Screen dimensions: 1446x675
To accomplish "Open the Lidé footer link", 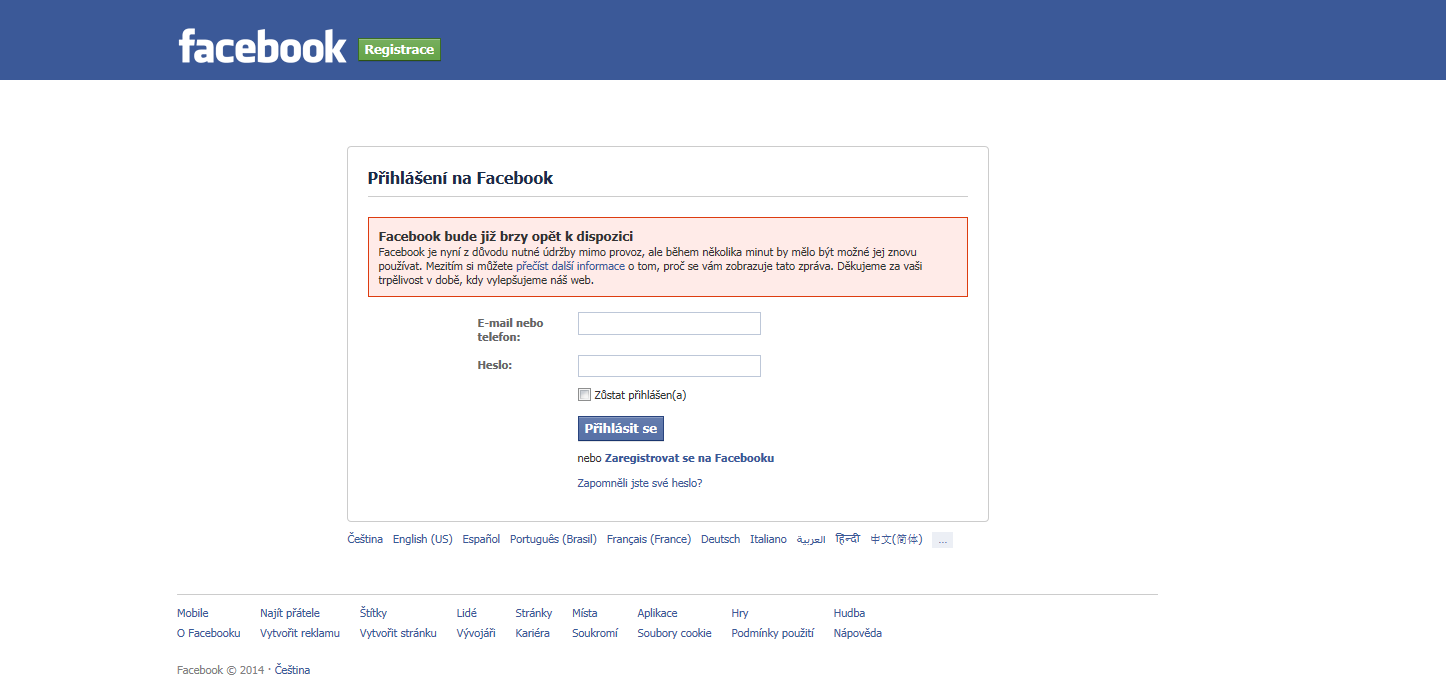I will pos(467,613).
